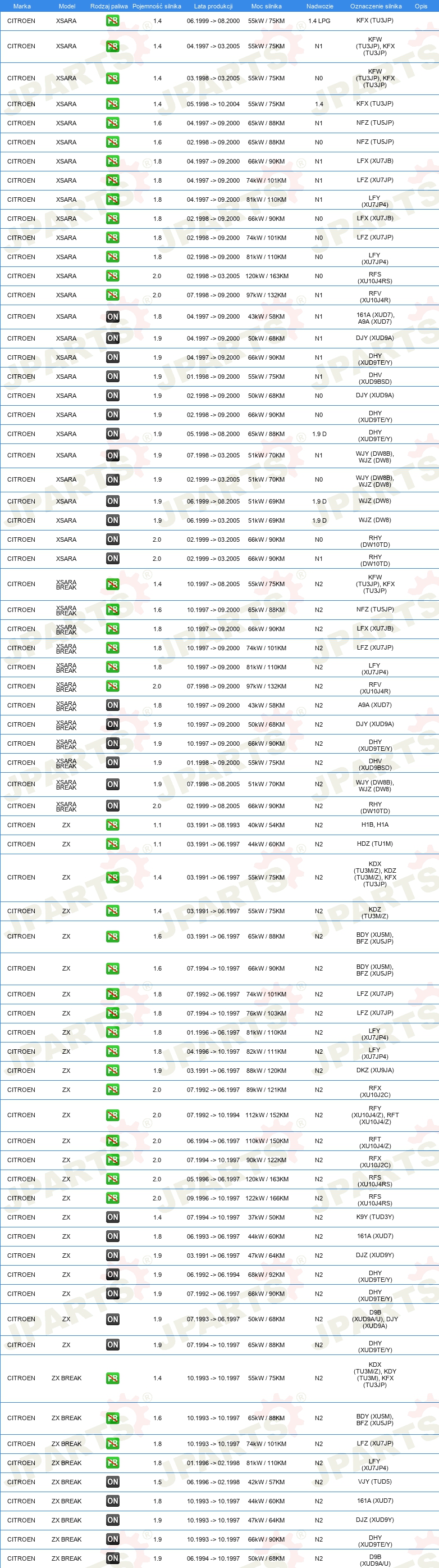Select the 'DKZ (XU9JA)' engine code
The image size is (439, 1568).
[375, 1070]
